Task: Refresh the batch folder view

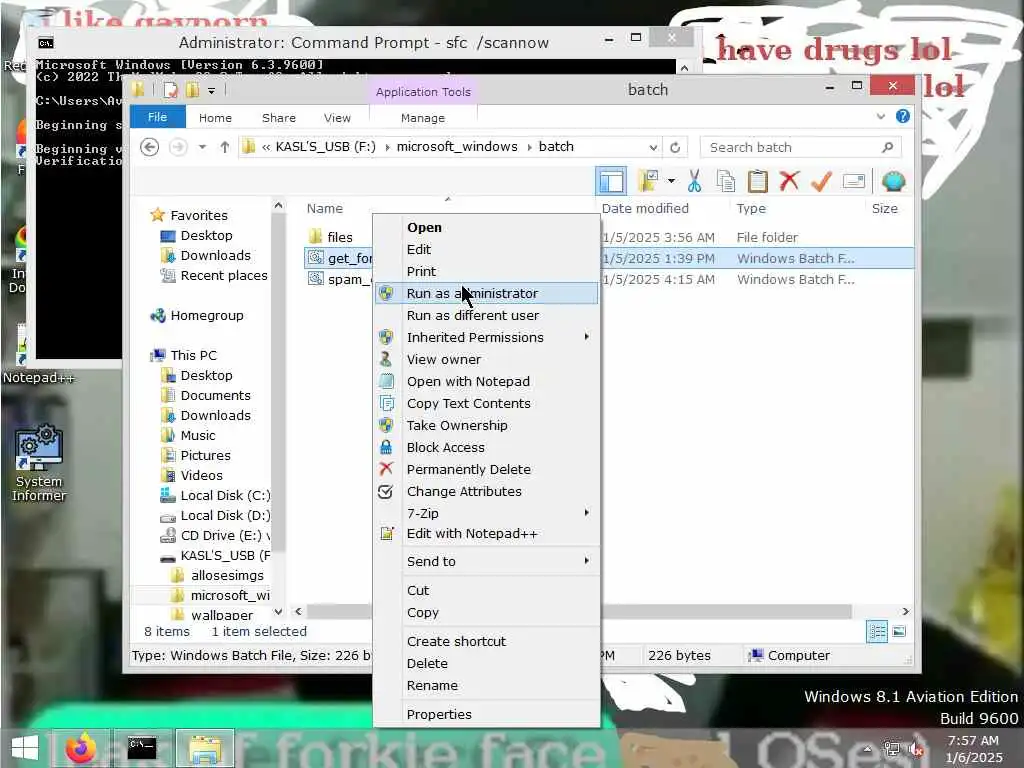Action: pyautogui.click(x=675, y=148)
